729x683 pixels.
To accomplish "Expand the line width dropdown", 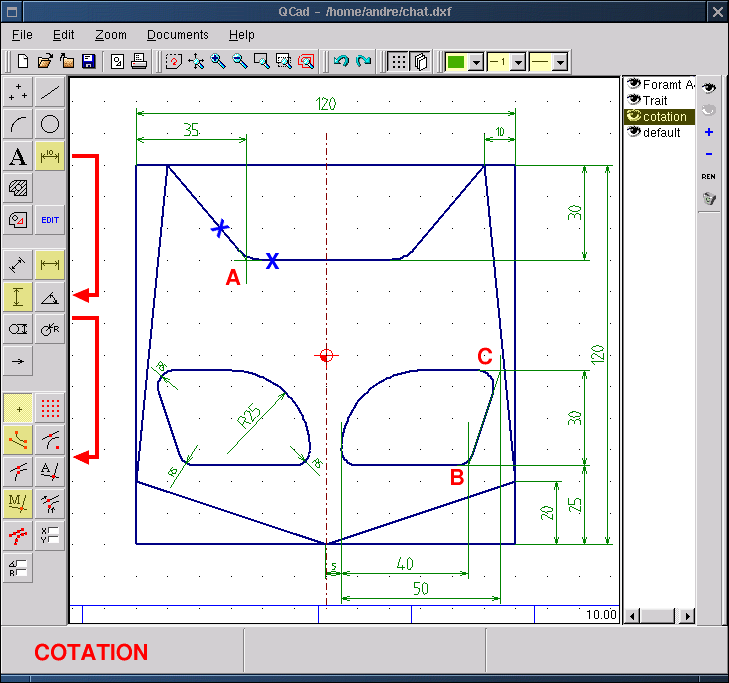I will pyautogui.click(x=518, y=62).
